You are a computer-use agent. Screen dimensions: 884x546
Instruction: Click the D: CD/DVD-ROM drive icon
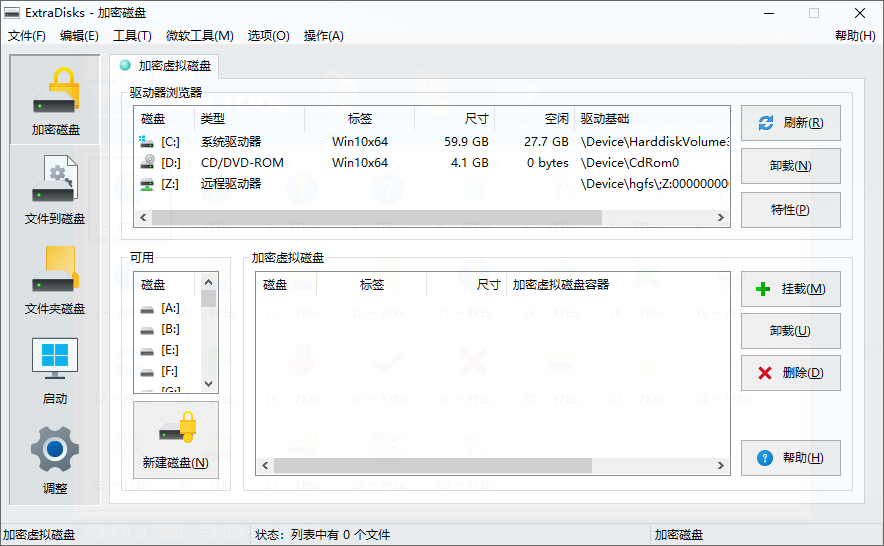147,162
